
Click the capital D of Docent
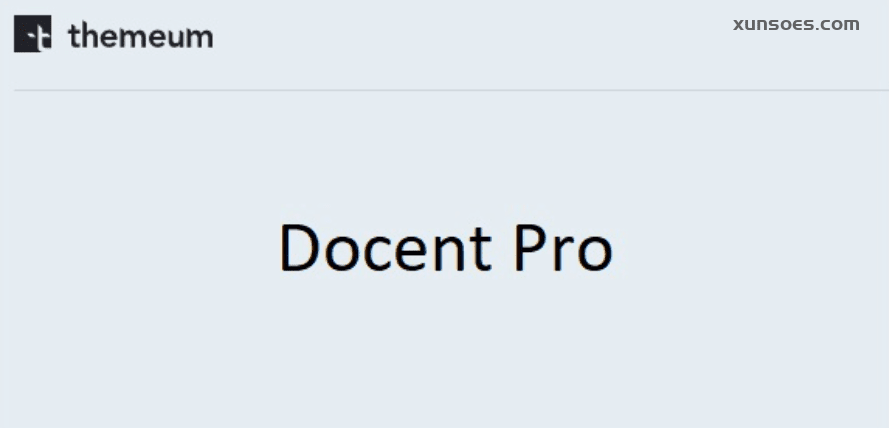[x=299, y=247]
